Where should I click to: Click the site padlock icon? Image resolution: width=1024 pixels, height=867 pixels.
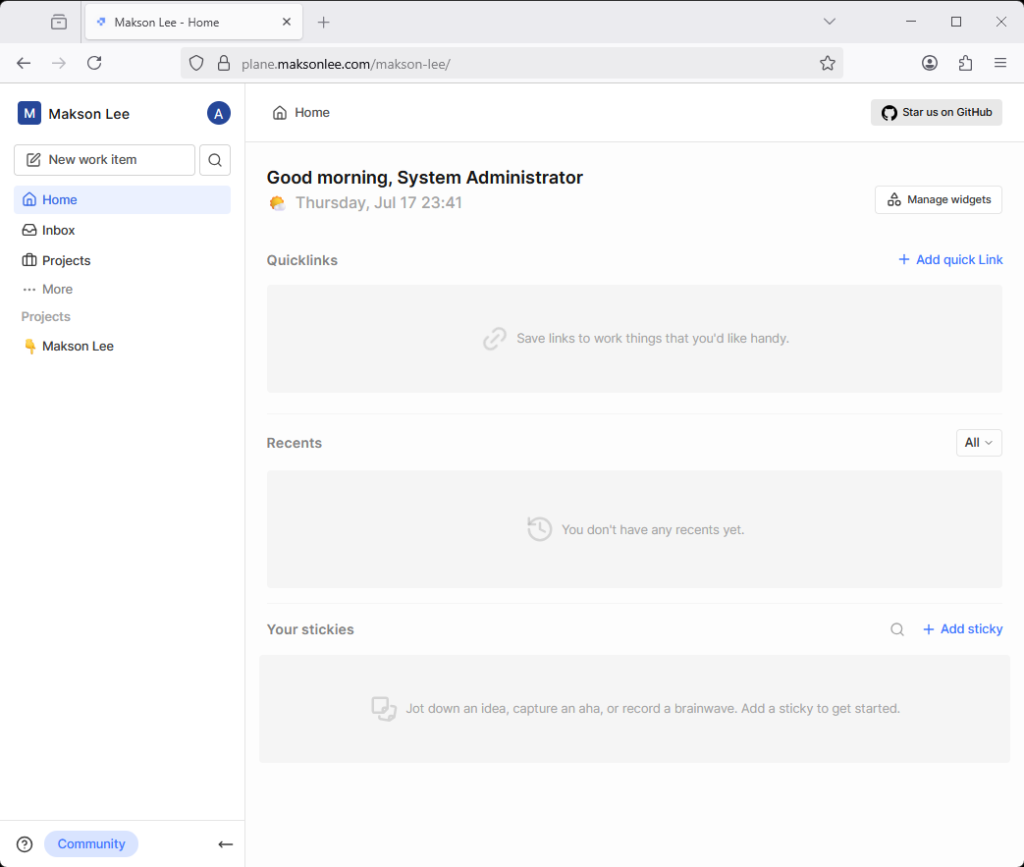click(223, 63)
